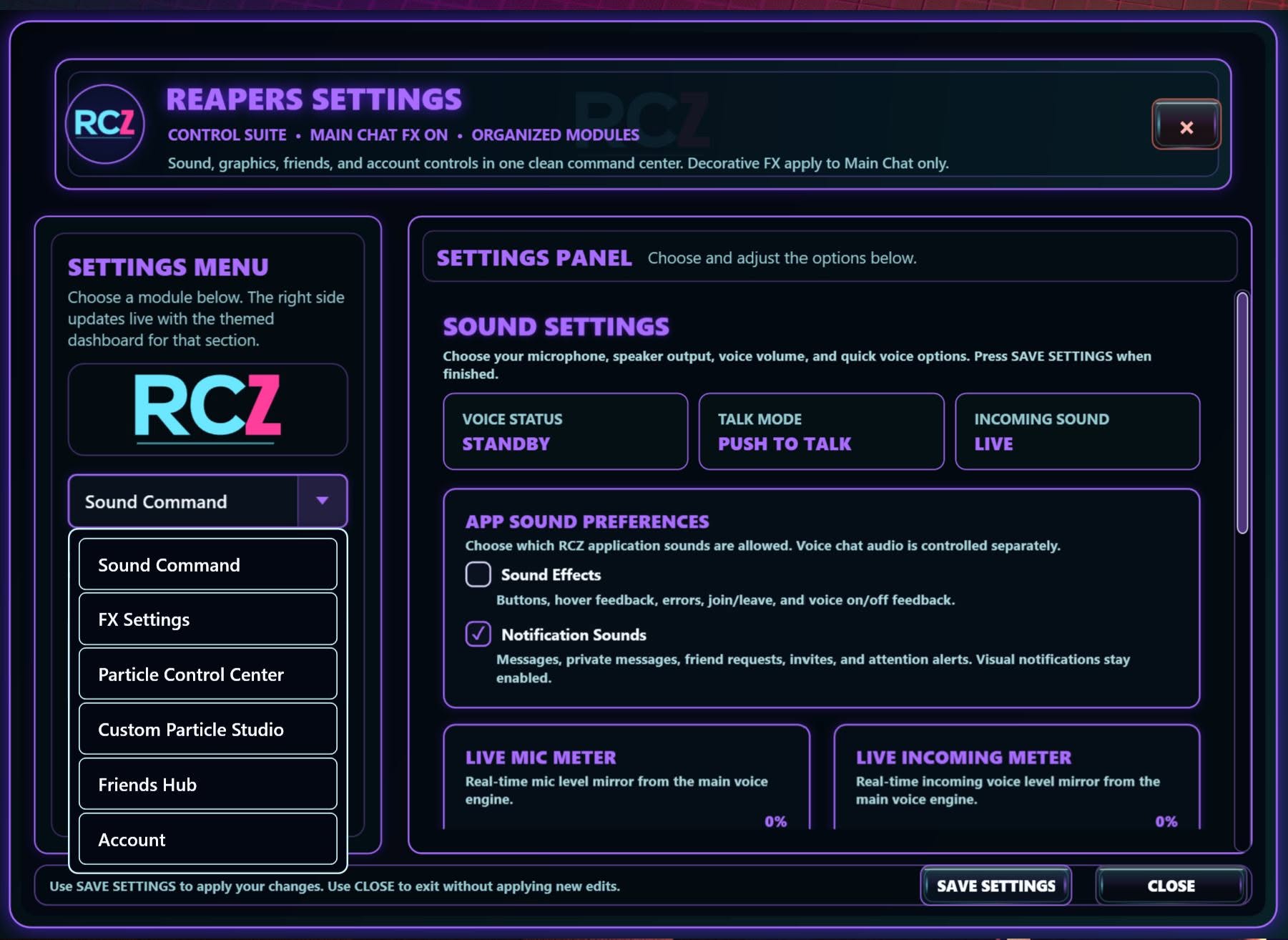Viewport: 1288px width, 940px height.
Task: Click the Sound Command combo box field
Action: tap(207, 501)
